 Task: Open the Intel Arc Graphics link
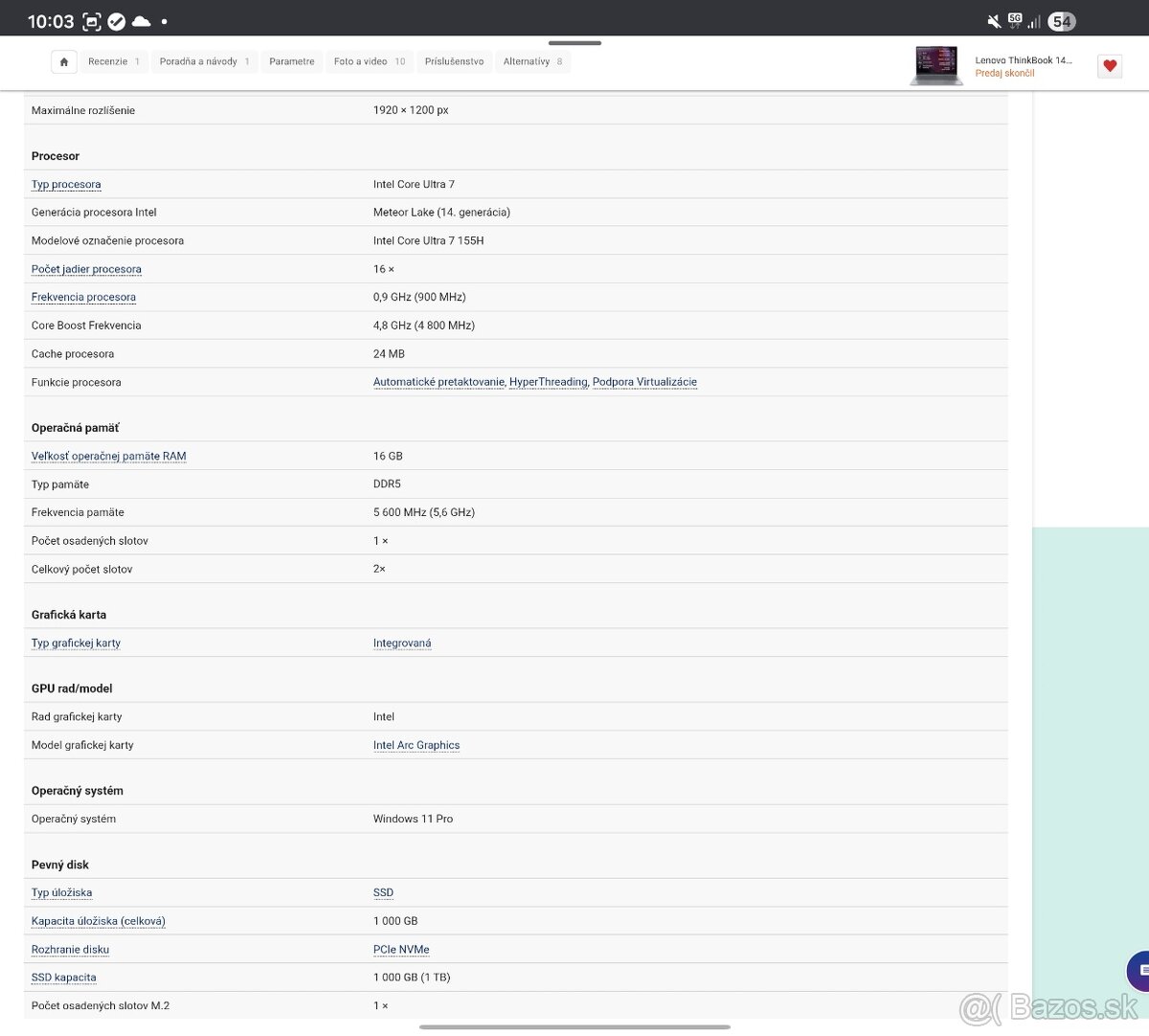click(417, 745)
